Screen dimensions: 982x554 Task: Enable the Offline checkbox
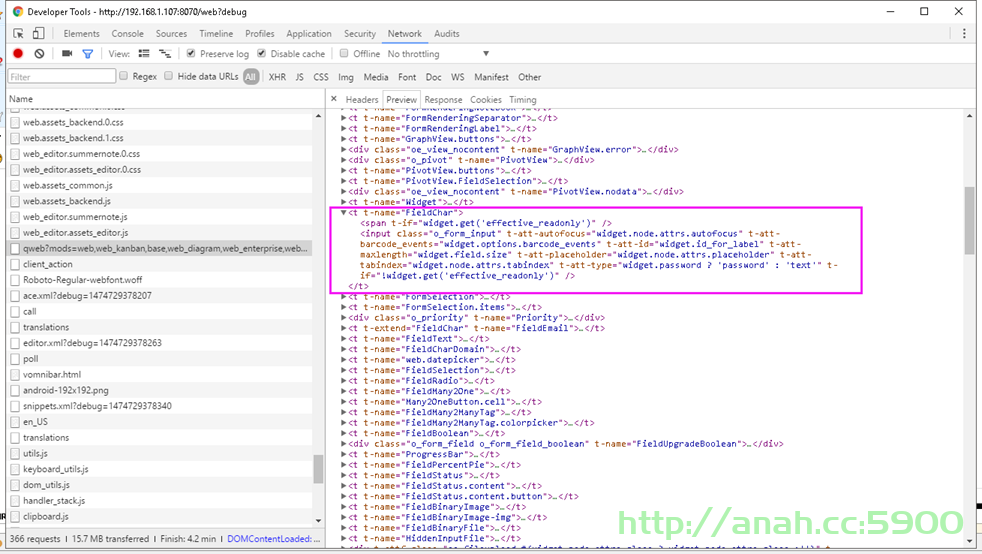344,53
